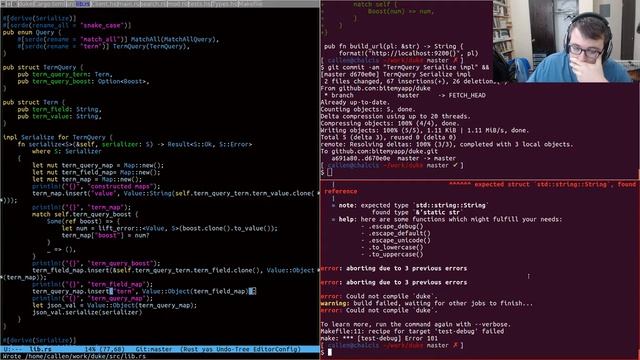Click the Git:master indicator in the mode line
This screenshot has height=360, width=640.
point(154,349)
